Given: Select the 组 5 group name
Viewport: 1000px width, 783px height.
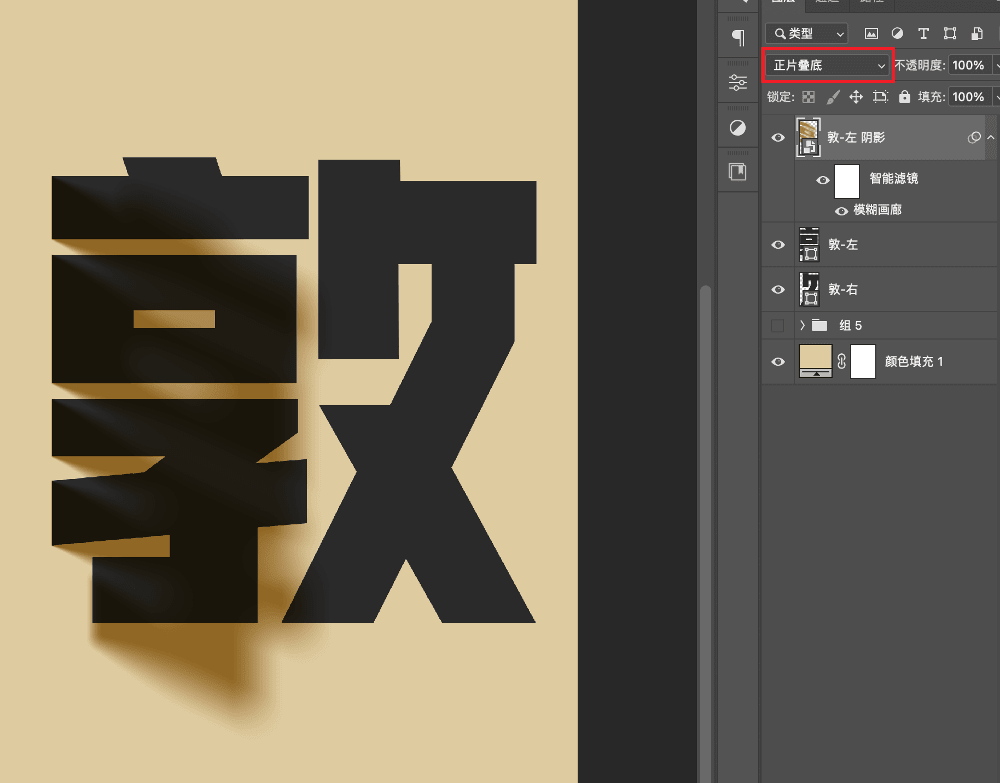Looking at the screenshot, I should click(850, 326).
